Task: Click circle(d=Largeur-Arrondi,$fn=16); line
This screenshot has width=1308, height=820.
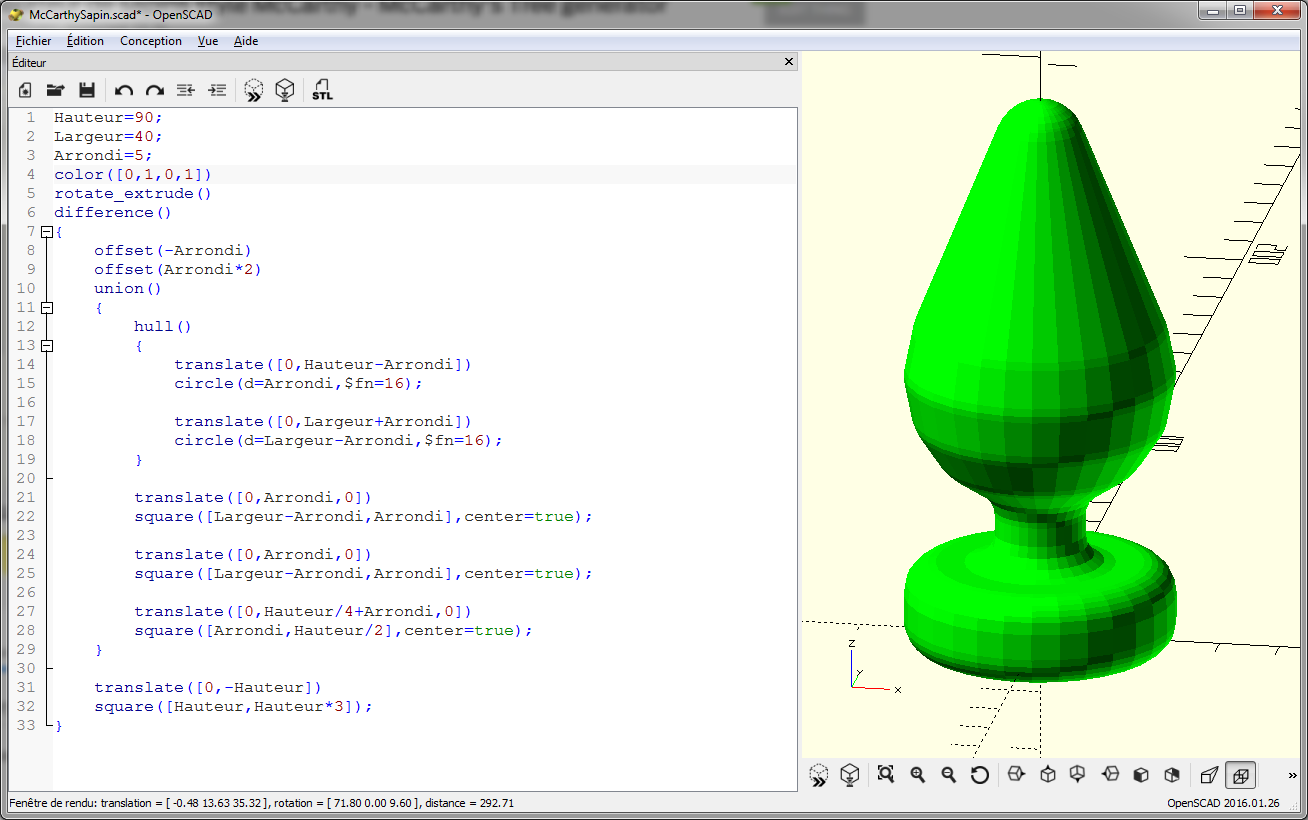Action: point(338,440)
